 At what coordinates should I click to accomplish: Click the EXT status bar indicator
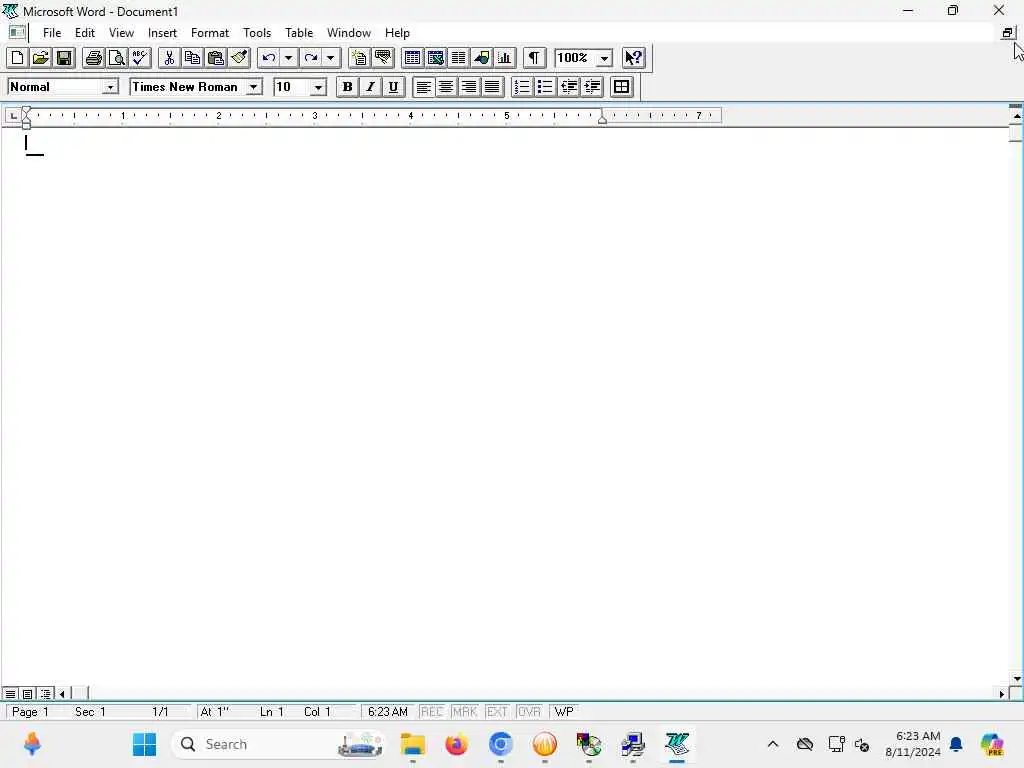click(496, 712)
